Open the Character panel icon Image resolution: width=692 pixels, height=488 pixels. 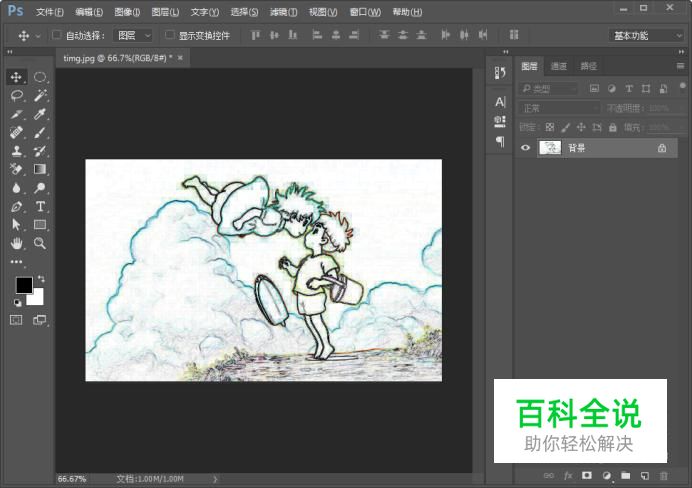coord(500,102)
